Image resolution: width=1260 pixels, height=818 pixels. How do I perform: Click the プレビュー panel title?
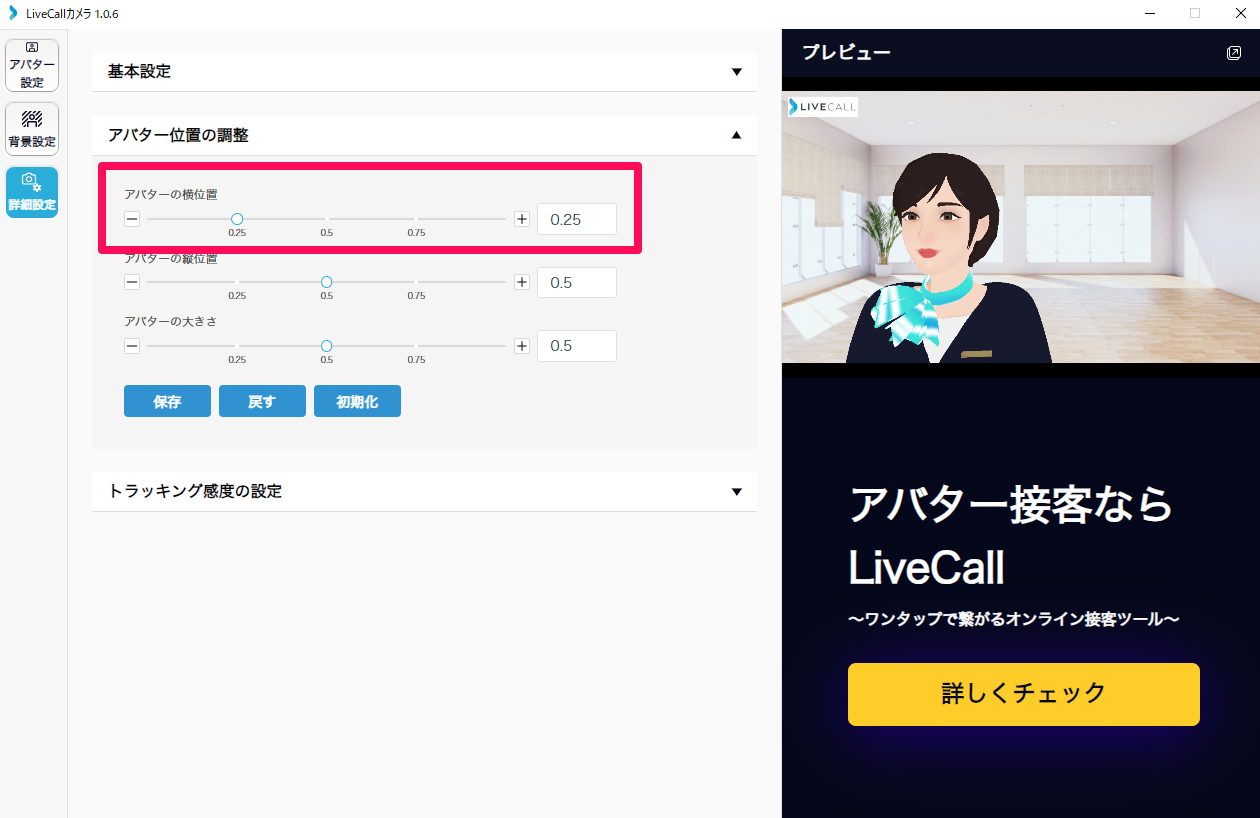(846, 53)
